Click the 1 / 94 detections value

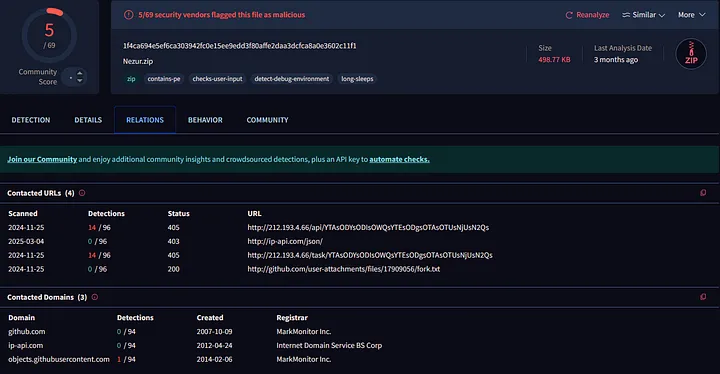click(x=126, y=359)
